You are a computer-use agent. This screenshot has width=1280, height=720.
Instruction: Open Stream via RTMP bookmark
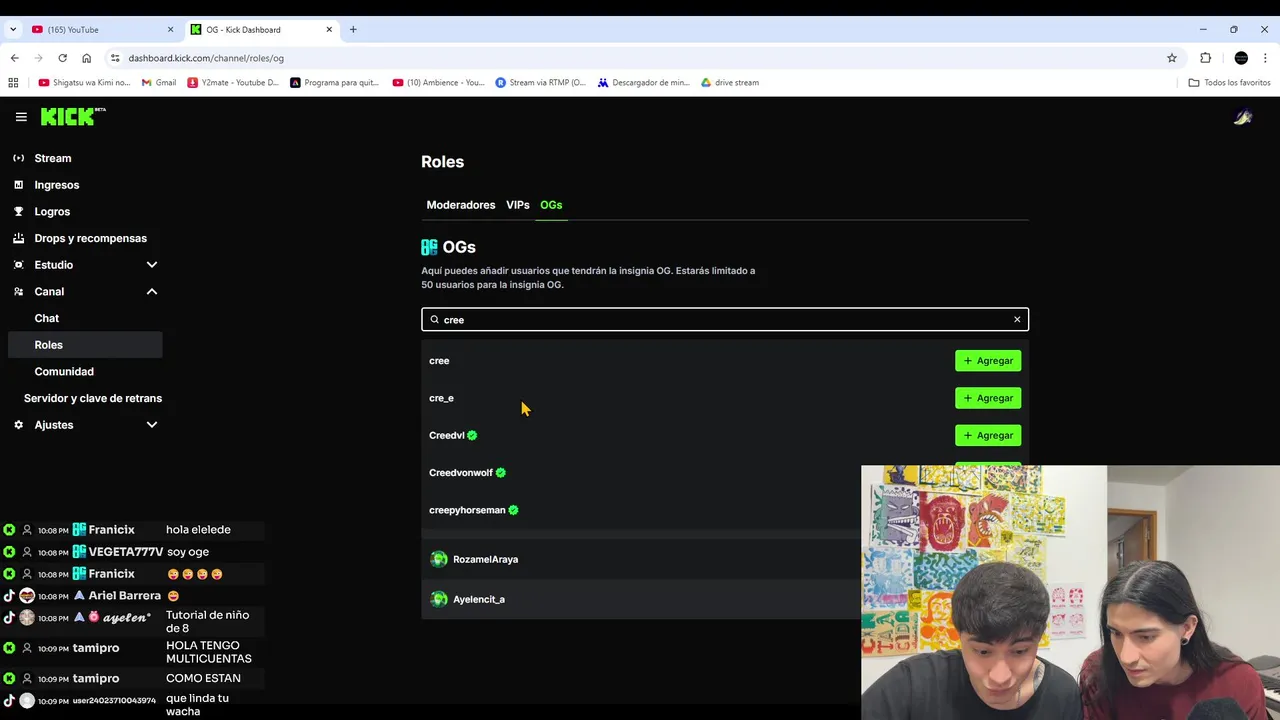(x=541, y=83)
